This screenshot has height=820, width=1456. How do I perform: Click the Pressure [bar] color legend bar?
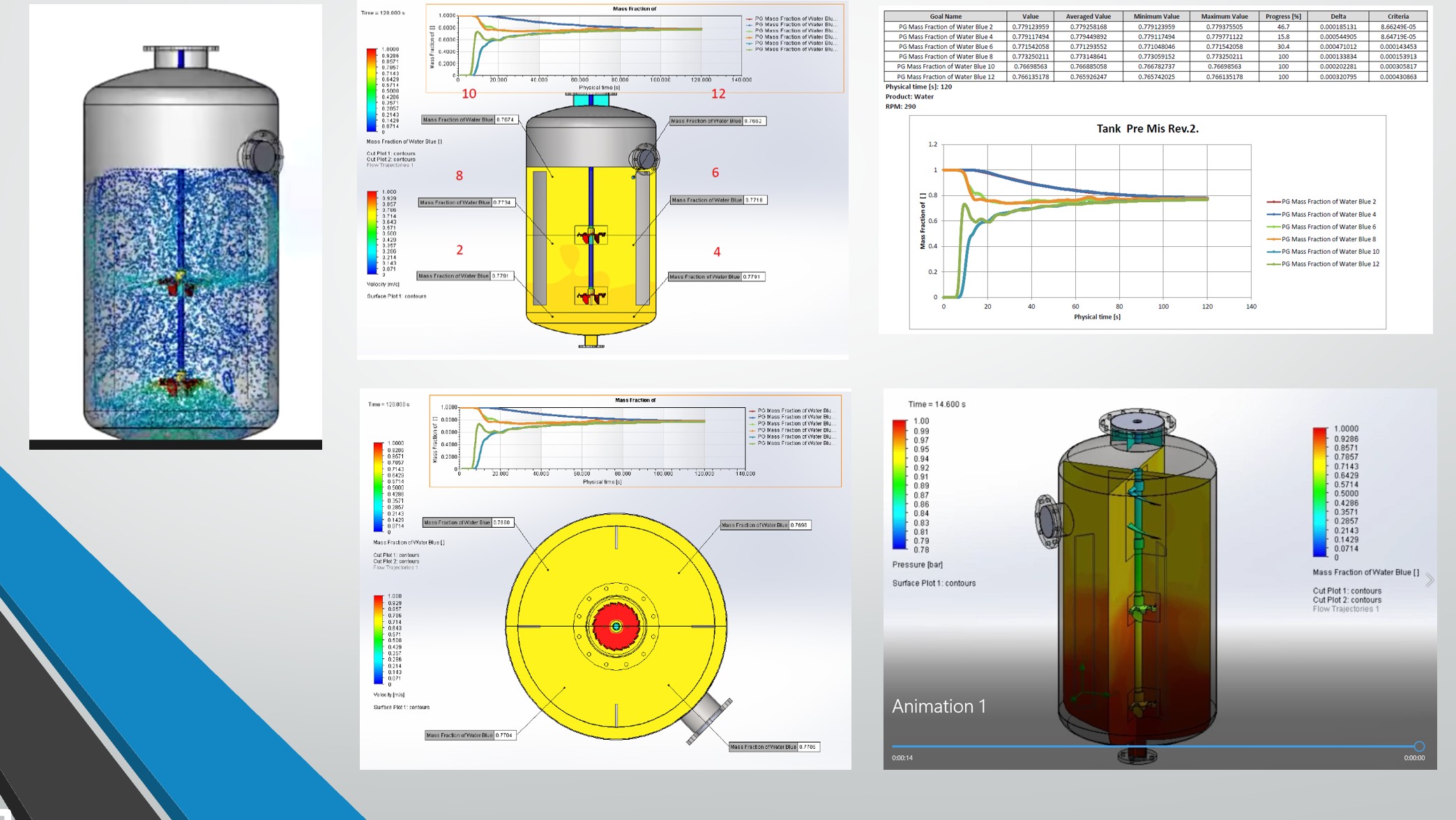tap(900, 485)
